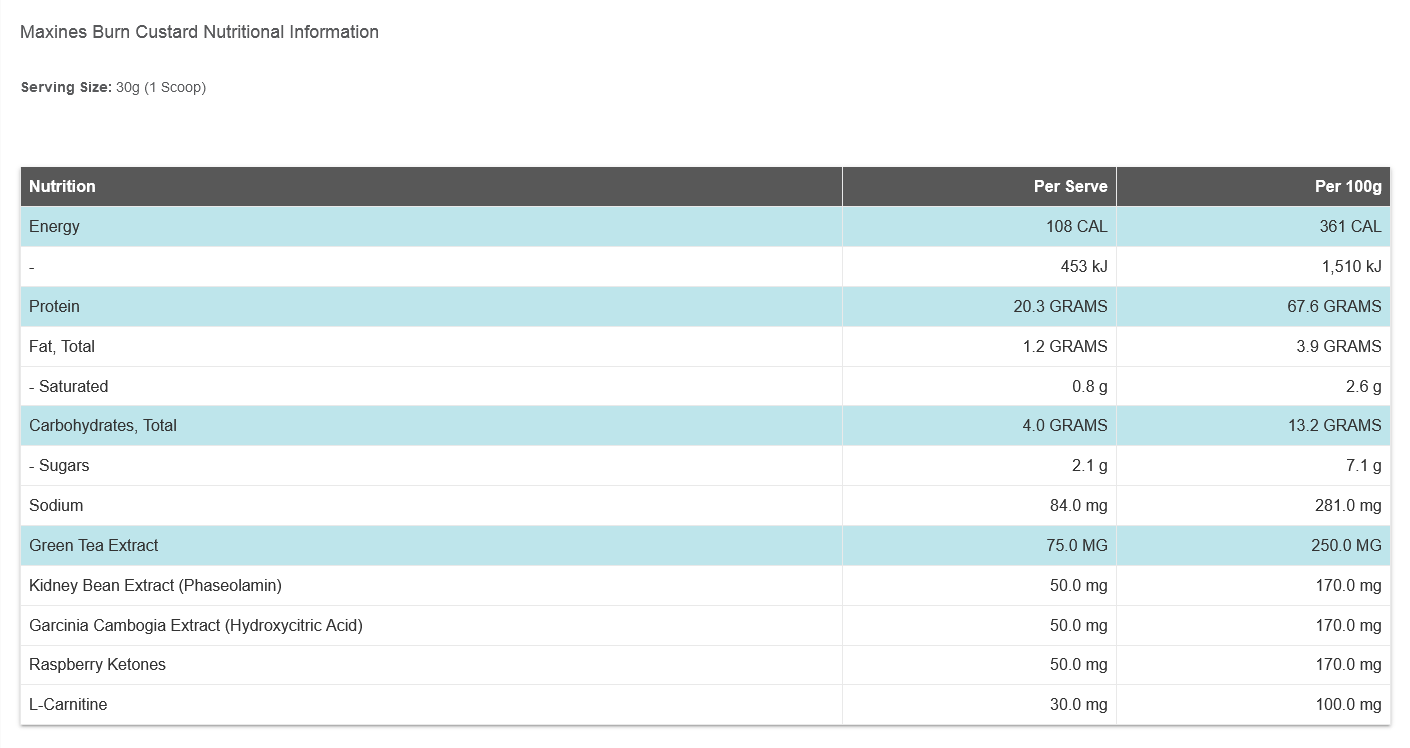Click Garcinia Cambogia's '170.0 mg' value
Screen dimensions: 1410x748
(x=1348, y=625)
